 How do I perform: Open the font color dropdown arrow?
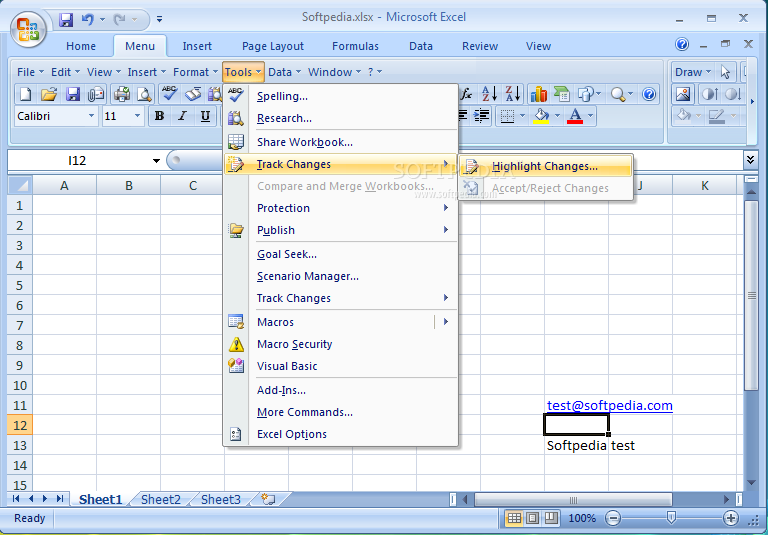point(590,116)
